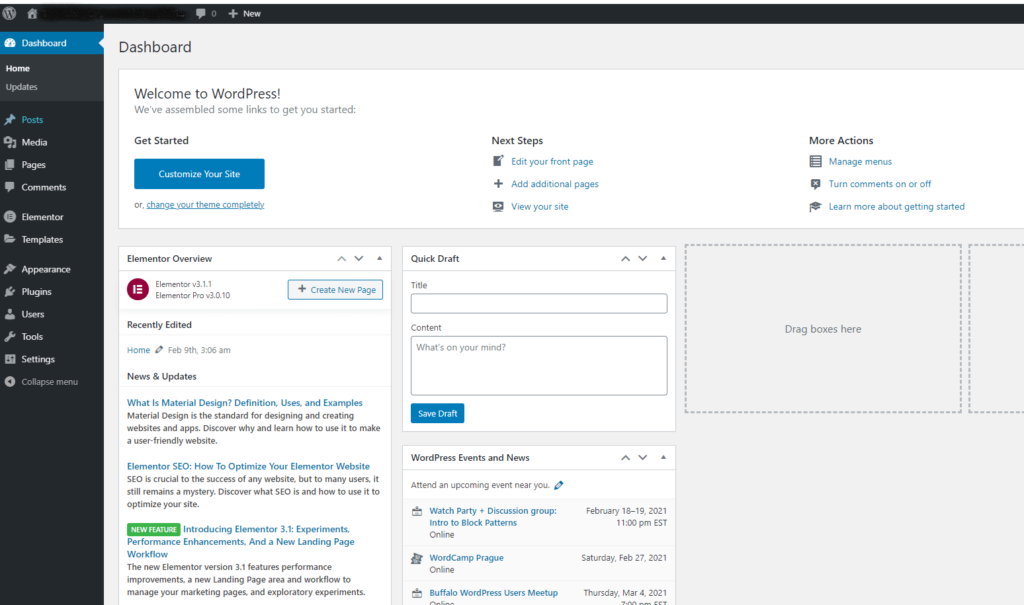Open Learn more about getting started
This screenshot has width=1024, height=605.
pos(896,206)
